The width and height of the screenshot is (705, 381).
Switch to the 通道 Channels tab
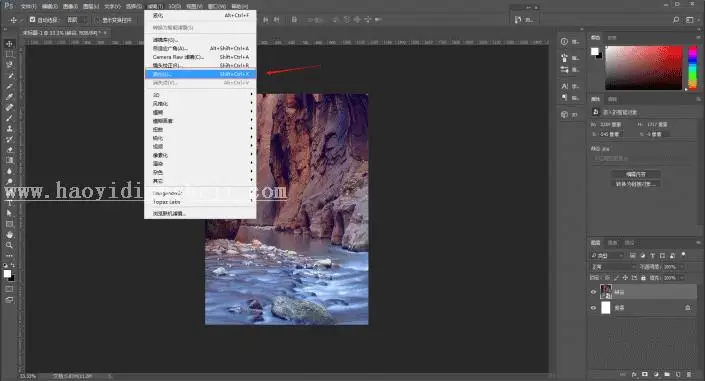click(612, 243)
